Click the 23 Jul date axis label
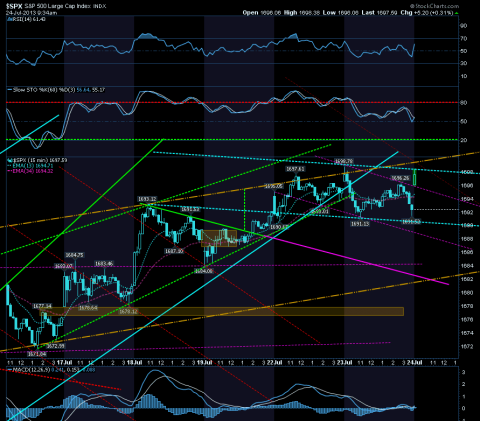This screenshot has height=421, width=480. click(345, 363)
